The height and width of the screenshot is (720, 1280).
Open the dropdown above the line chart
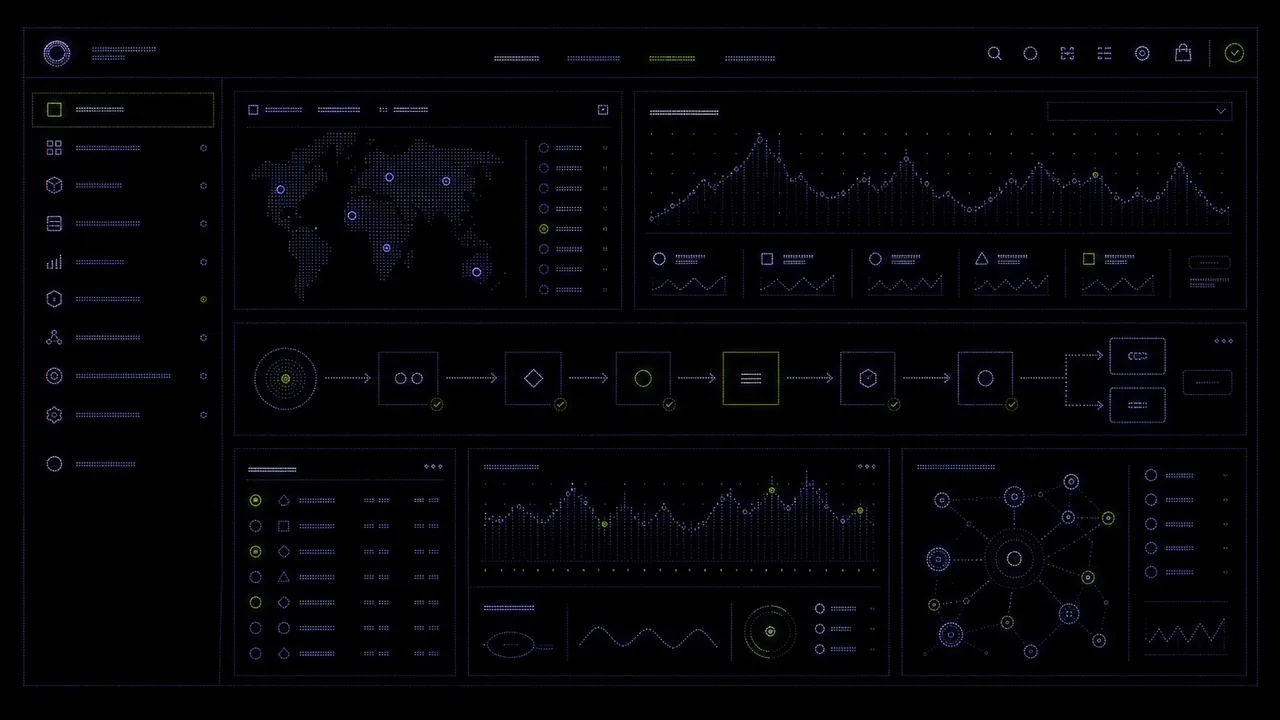[x=1139, y=111]
